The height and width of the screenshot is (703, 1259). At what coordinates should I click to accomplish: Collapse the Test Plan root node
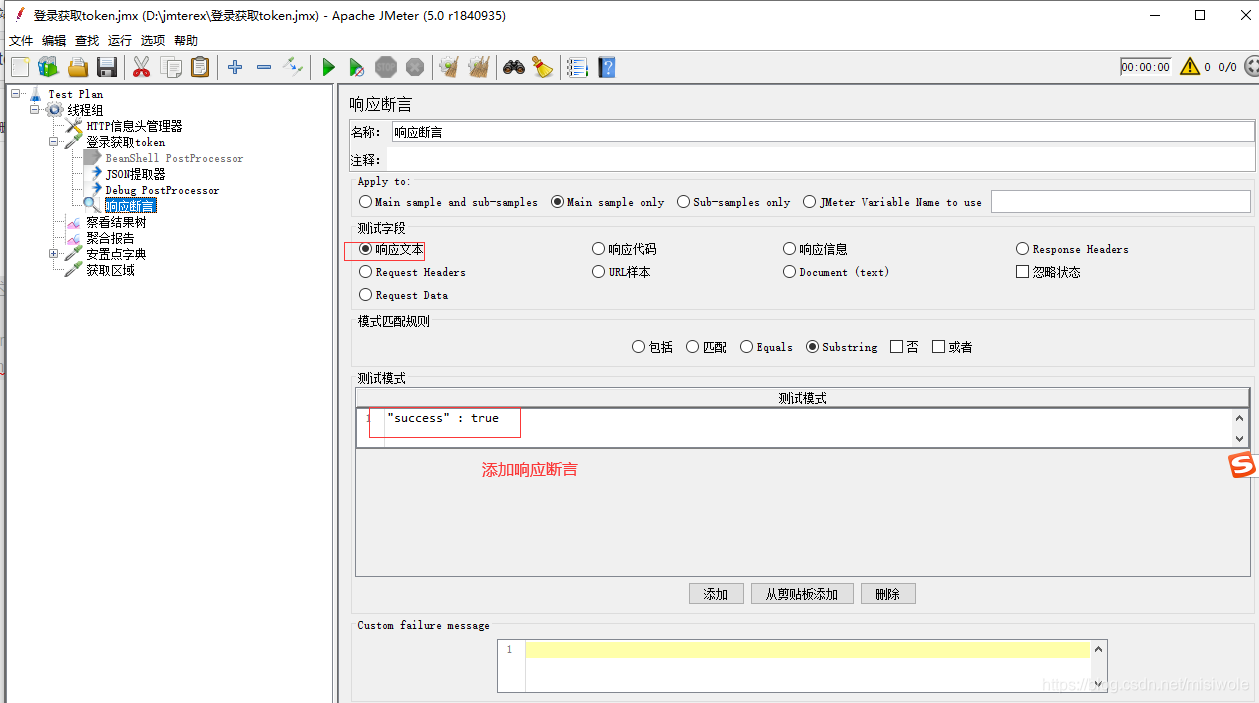pos(16,94)
